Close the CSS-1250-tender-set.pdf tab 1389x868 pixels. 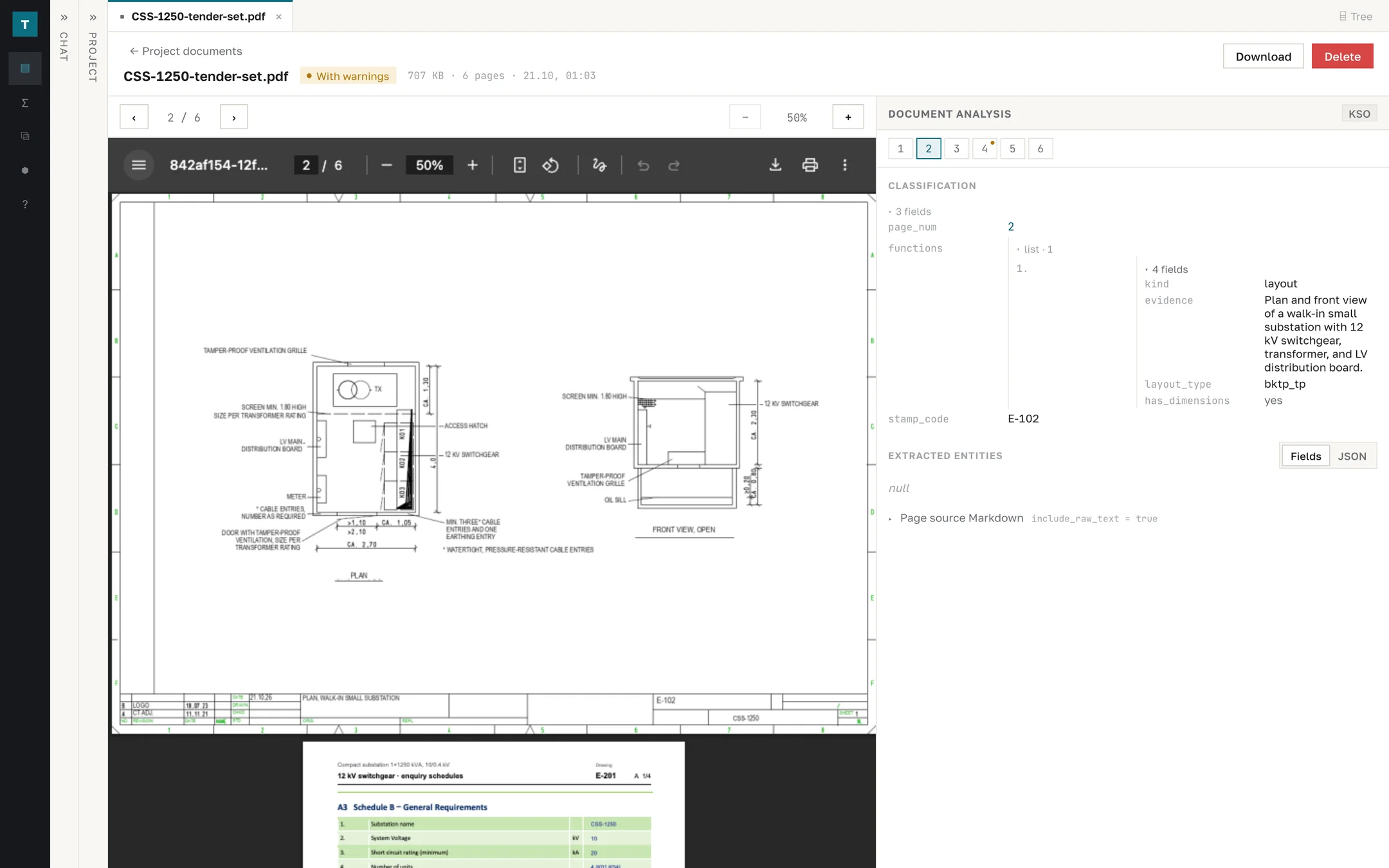(278, 17)
